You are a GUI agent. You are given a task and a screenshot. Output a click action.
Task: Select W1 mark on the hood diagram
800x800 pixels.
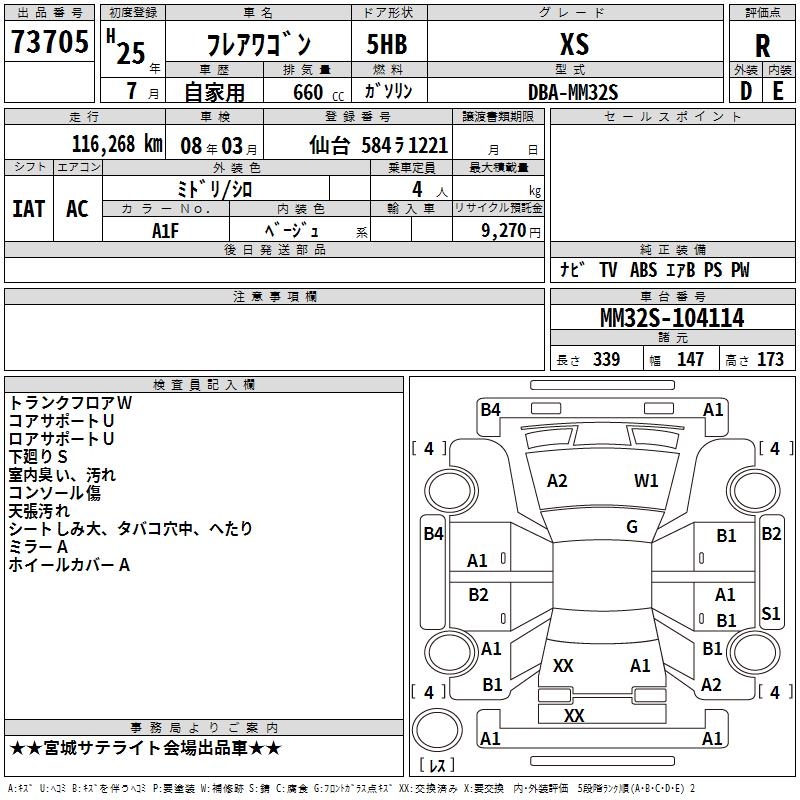646,481
